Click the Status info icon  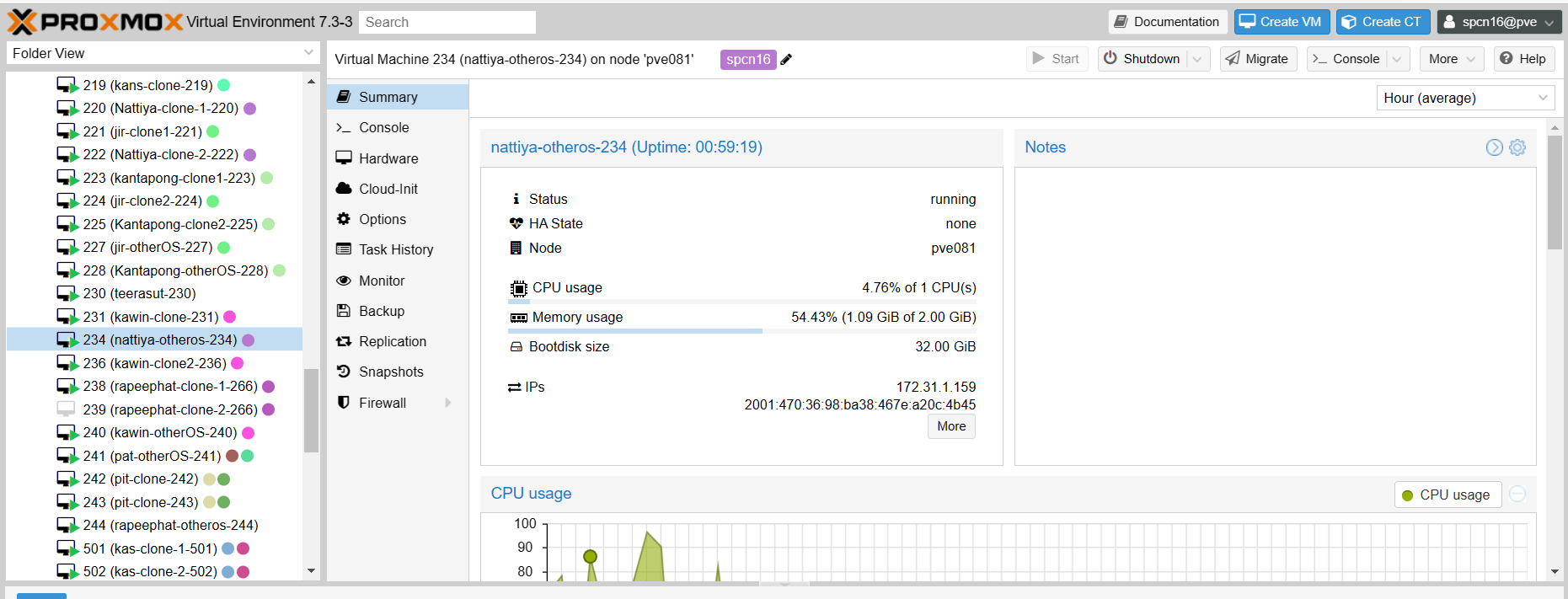point(516,199)
